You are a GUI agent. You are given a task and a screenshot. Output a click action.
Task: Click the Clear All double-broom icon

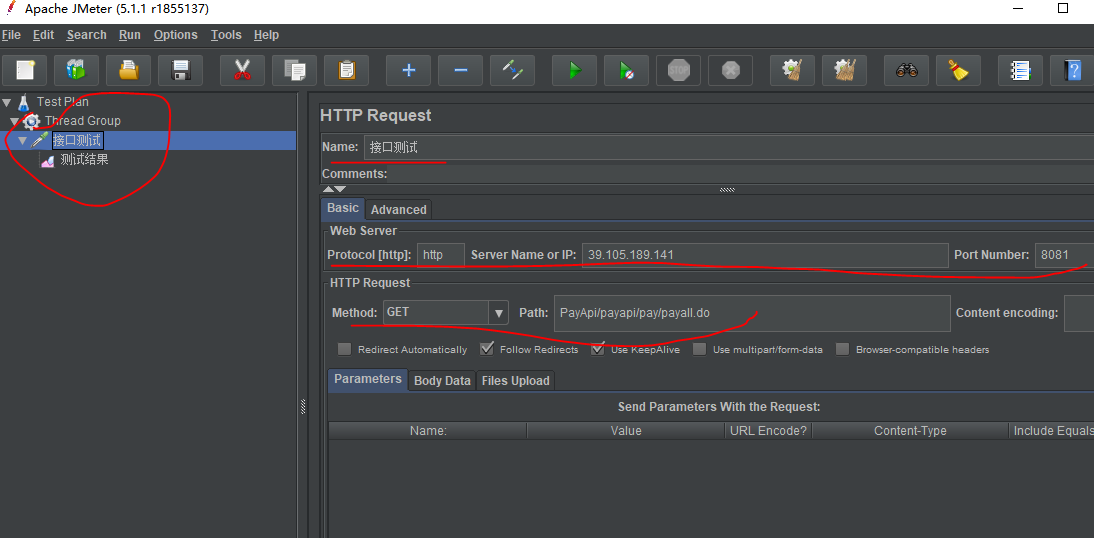(844, 70)
